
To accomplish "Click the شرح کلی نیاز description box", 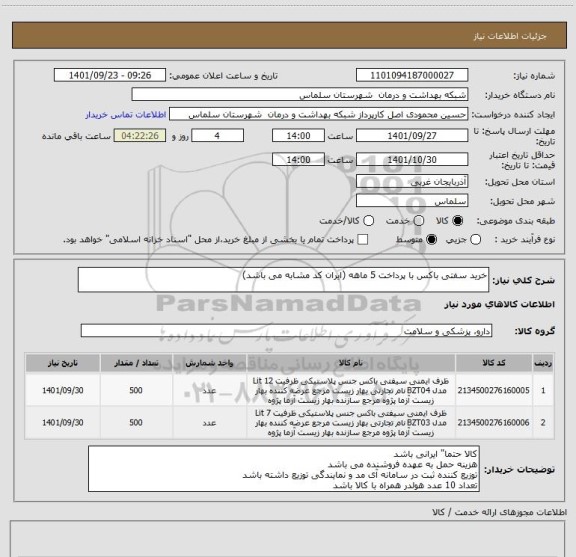I will click(x=283, y=280).
